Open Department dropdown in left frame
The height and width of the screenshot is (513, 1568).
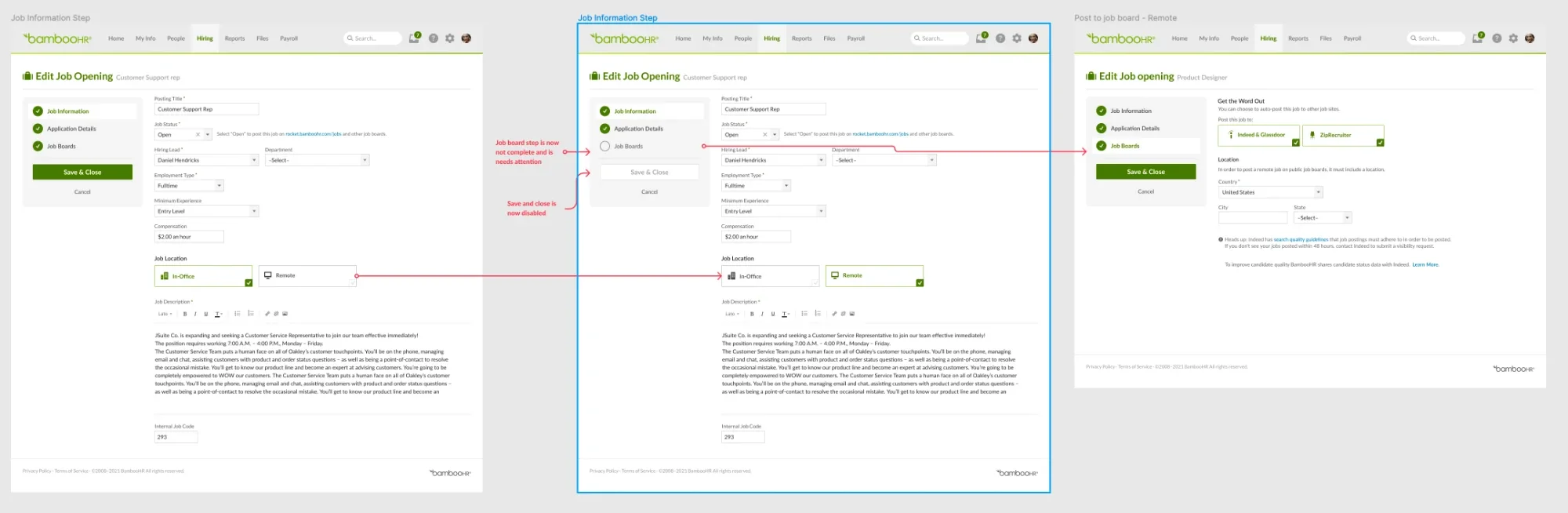click(x=317, y=160)
